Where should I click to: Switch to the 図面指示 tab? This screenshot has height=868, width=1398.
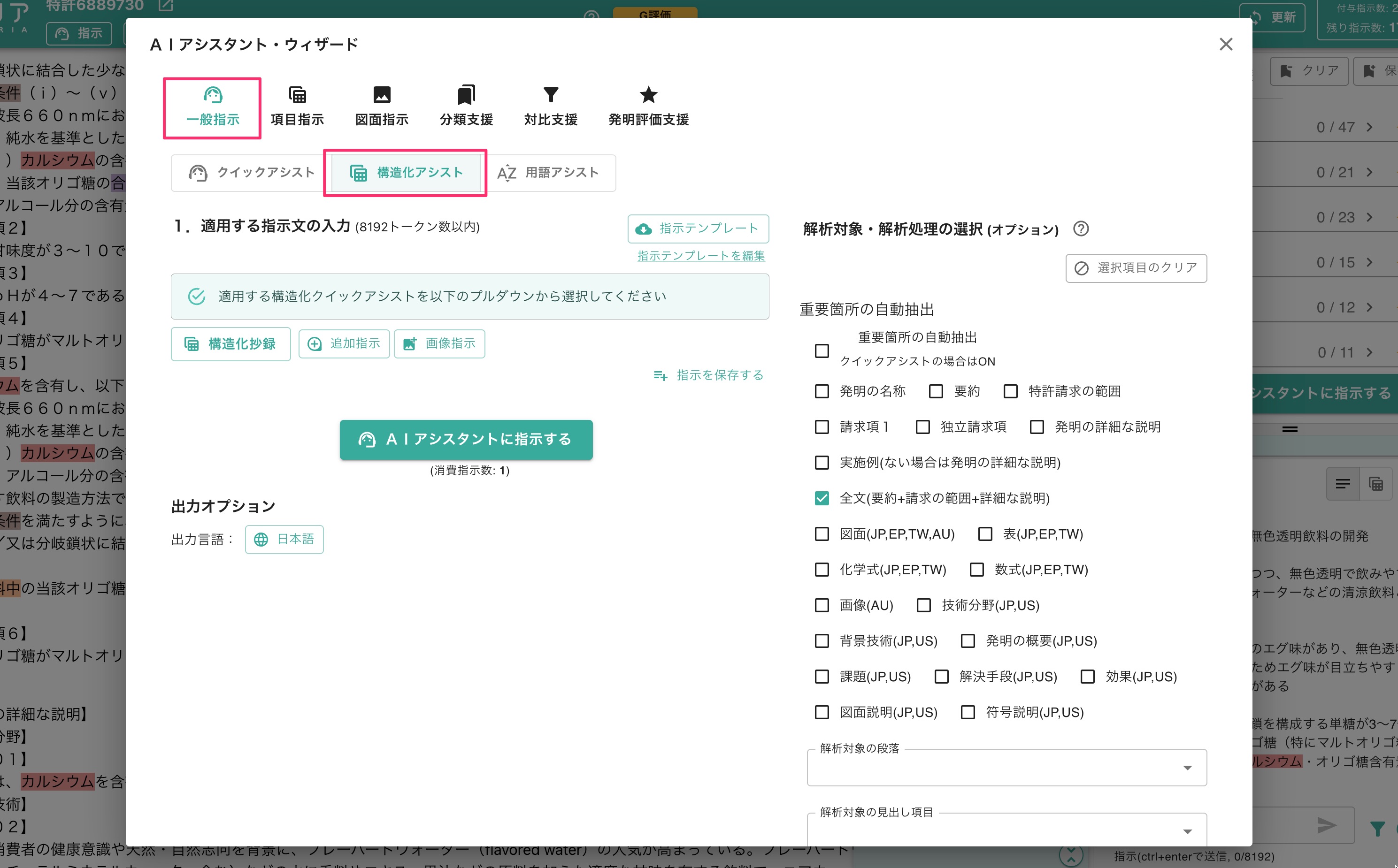click(x=381, y=107)
